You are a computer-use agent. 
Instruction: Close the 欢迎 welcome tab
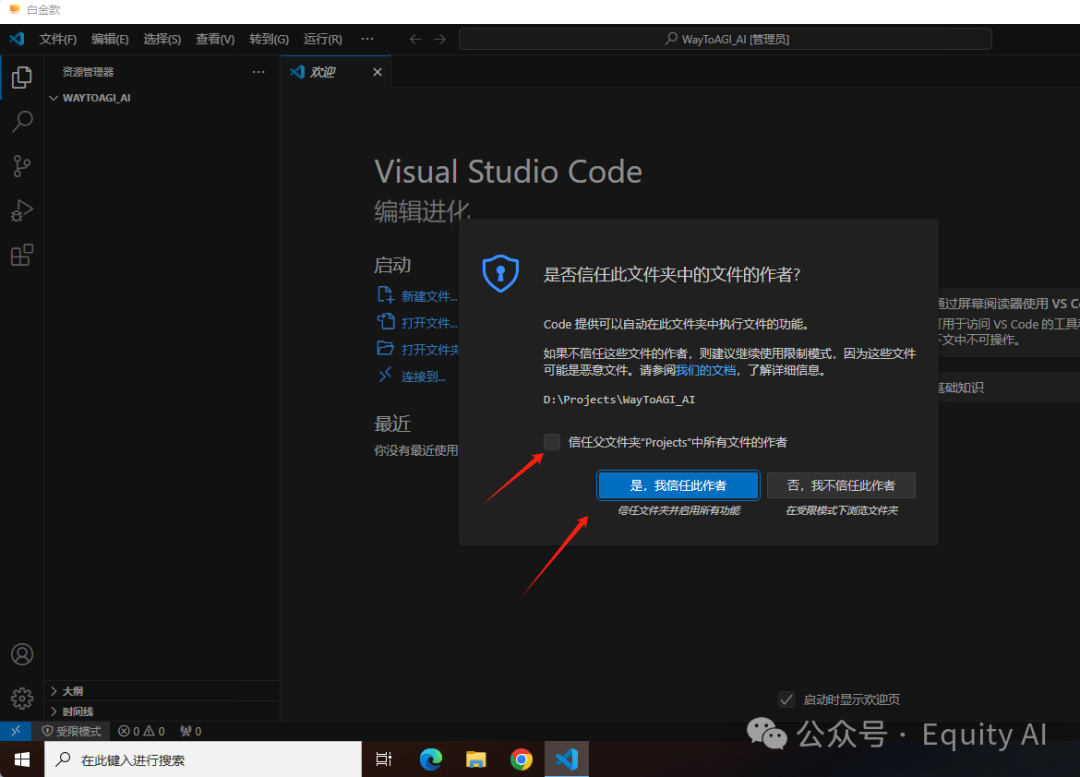(377, 72)
